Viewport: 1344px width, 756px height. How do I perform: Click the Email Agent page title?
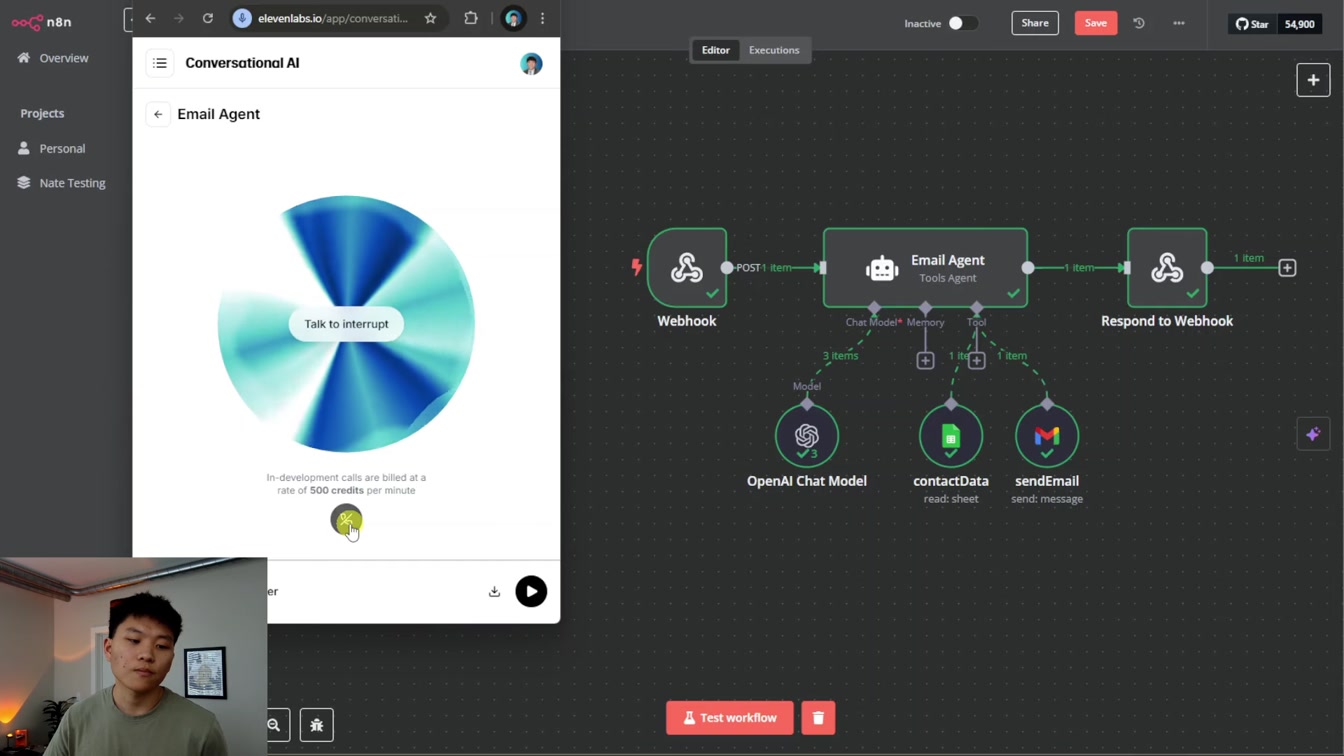point(218,114)
